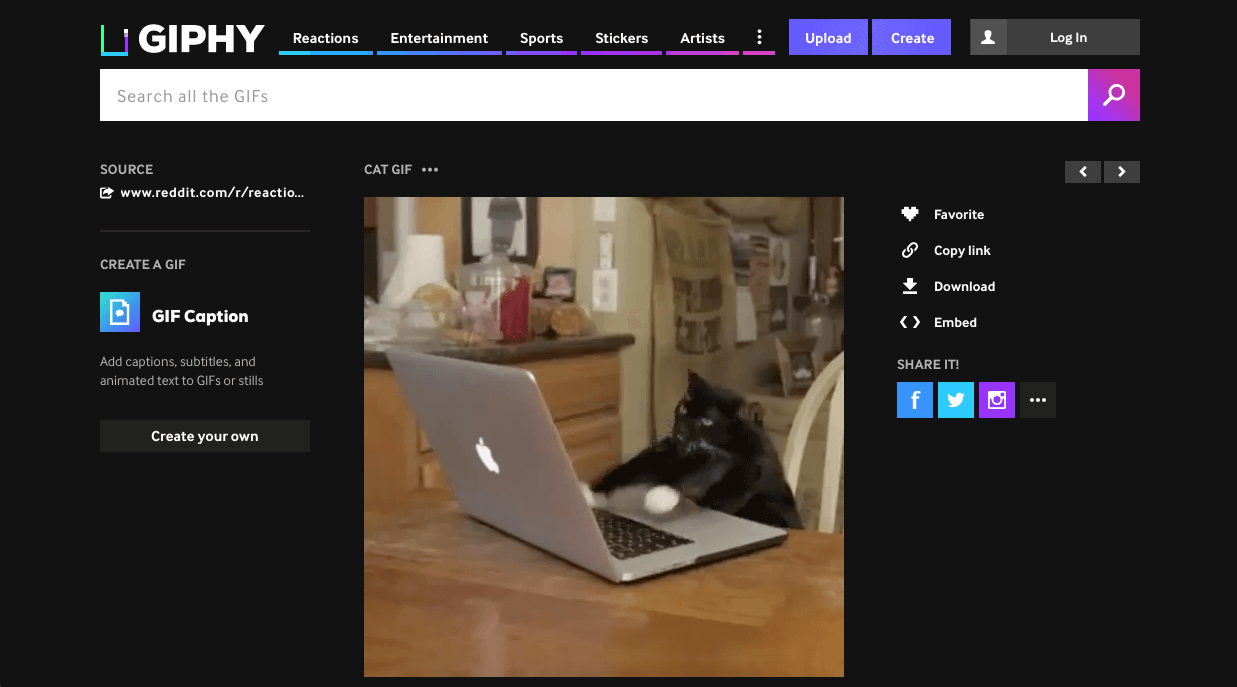The image size is (1237, 687).
Task: Open the Entertainment category
Action: [x=439, y=38]
